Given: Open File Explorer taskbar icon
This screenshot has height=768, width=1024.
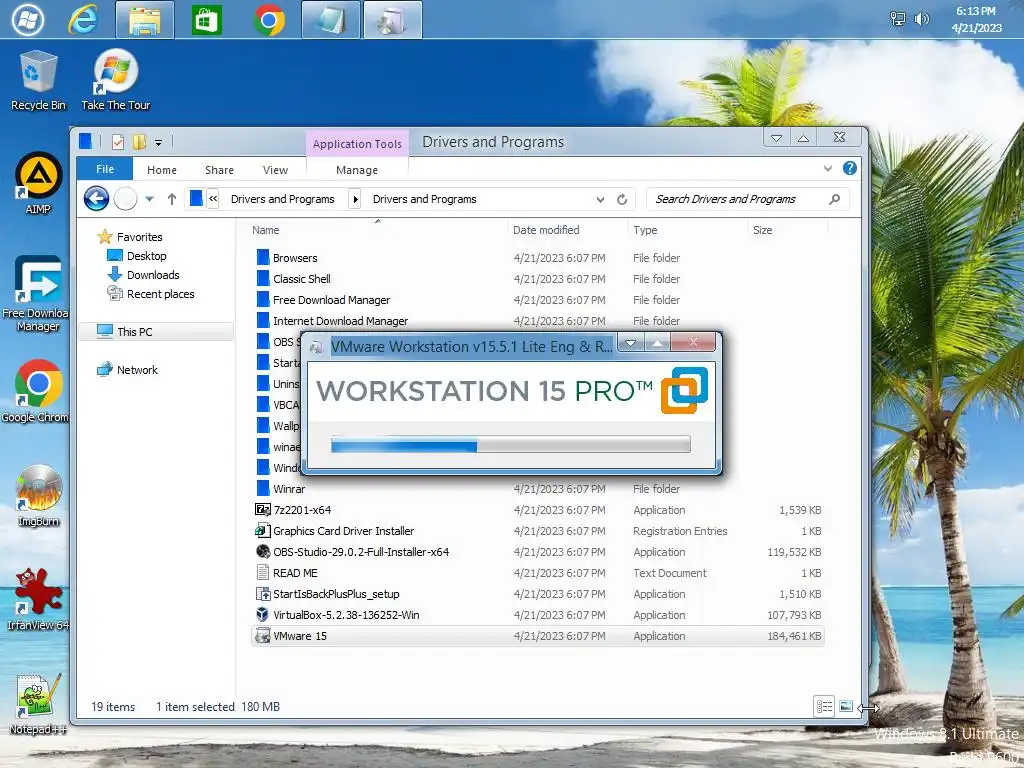Looking at the screenshot, I should click(145, 20).
